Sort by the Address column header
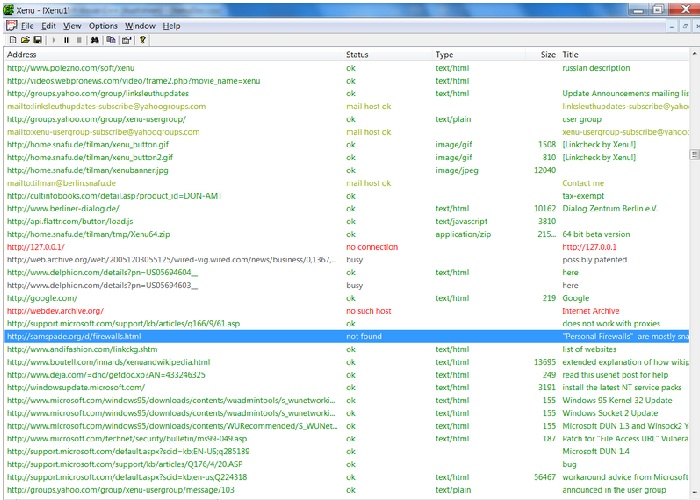 pyautogui.click(x=22, y=54)
